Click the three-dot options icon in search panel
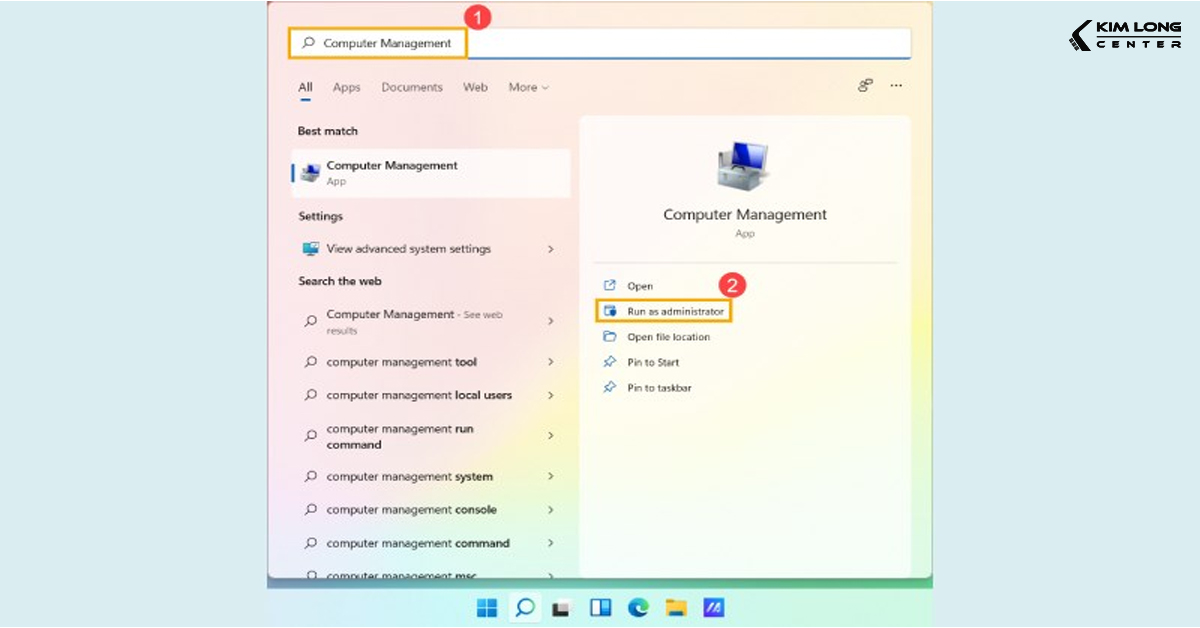 (896, 86)
